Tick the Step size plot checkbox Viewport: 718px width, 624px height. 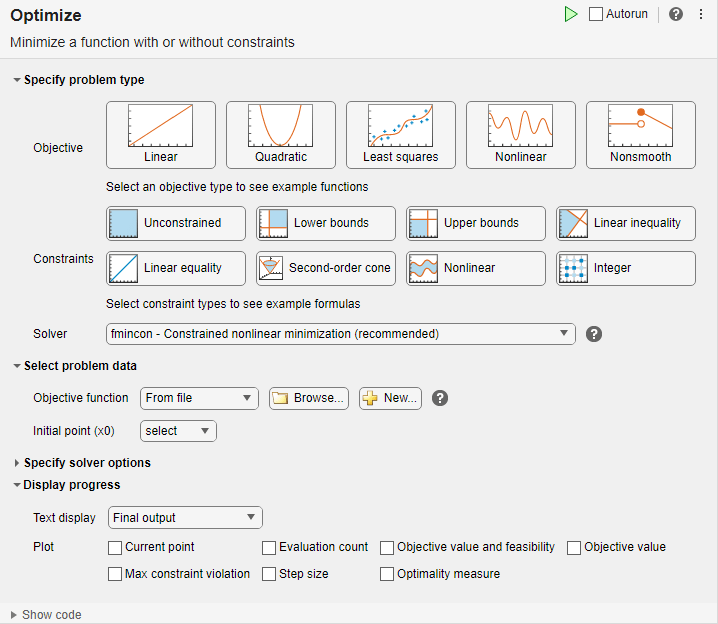point(269,574)
